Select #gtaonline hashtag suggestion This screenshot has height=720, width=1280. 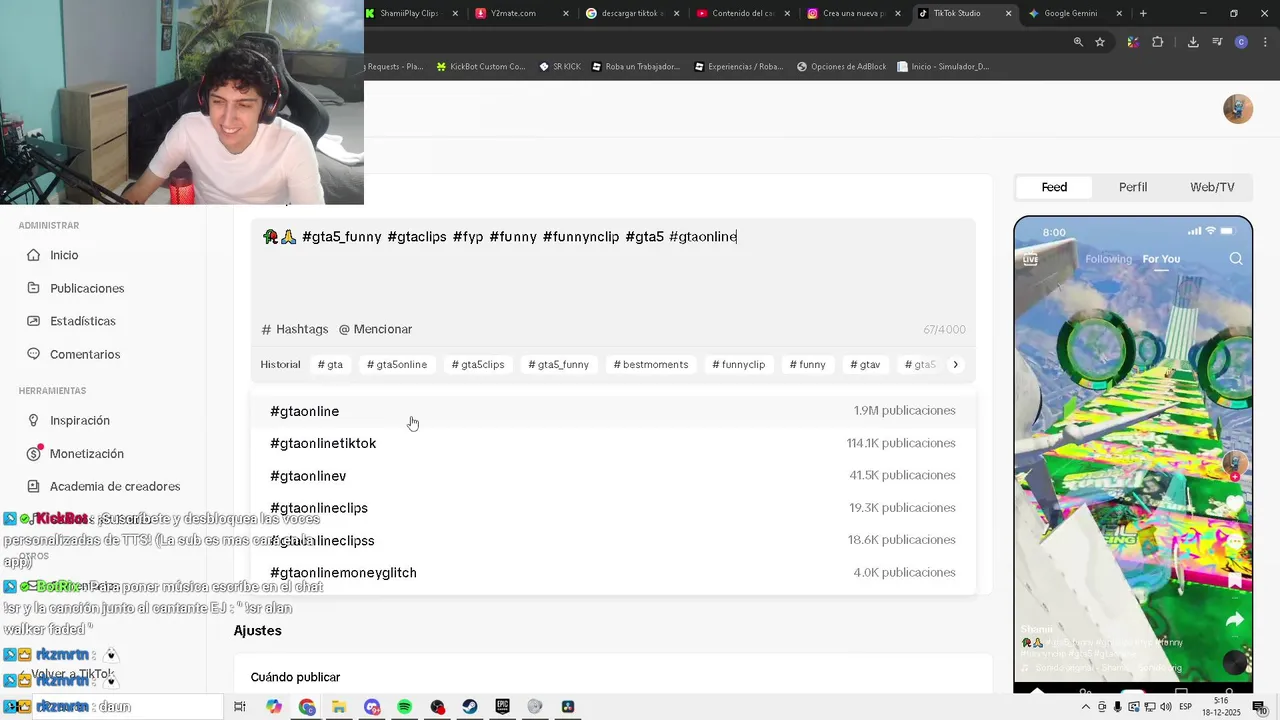(x=613, y=411)
